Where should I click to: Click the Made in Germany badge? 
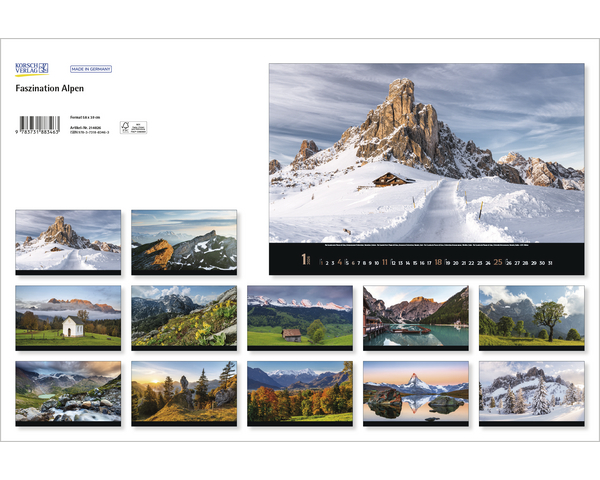coord(91,69)
